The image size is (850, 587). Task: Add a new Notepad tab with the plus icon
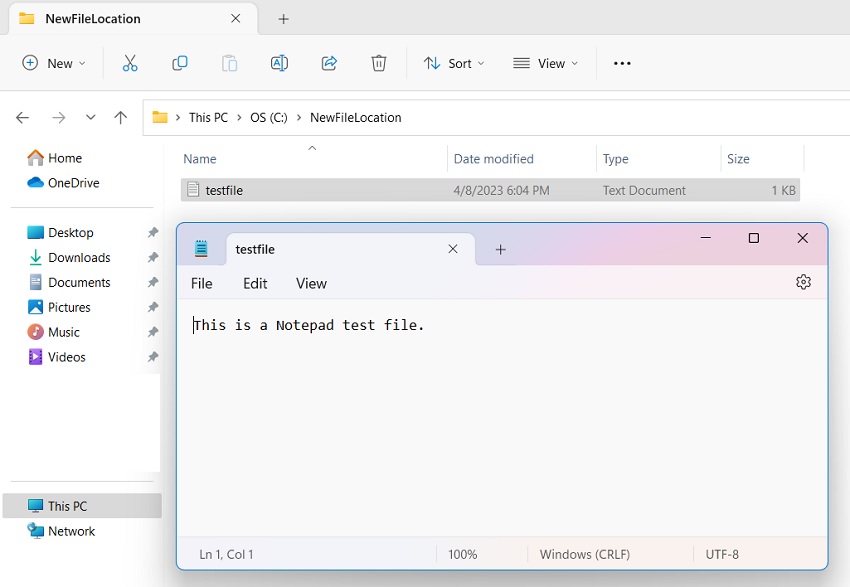(499, 249)
